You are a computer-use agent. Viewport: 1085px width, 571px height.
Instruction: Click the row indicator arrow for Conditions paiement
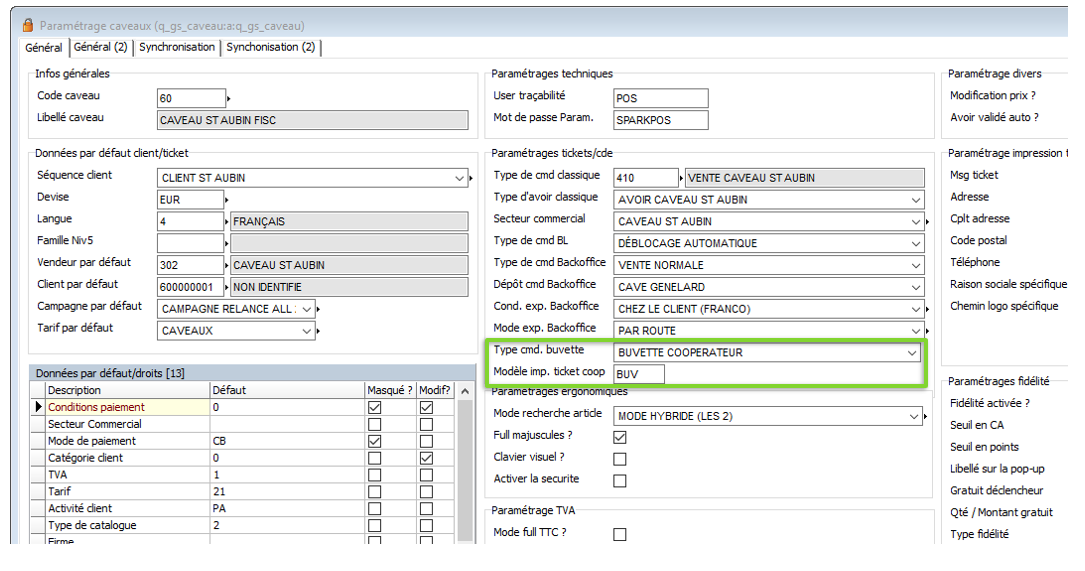click(39, 408)
